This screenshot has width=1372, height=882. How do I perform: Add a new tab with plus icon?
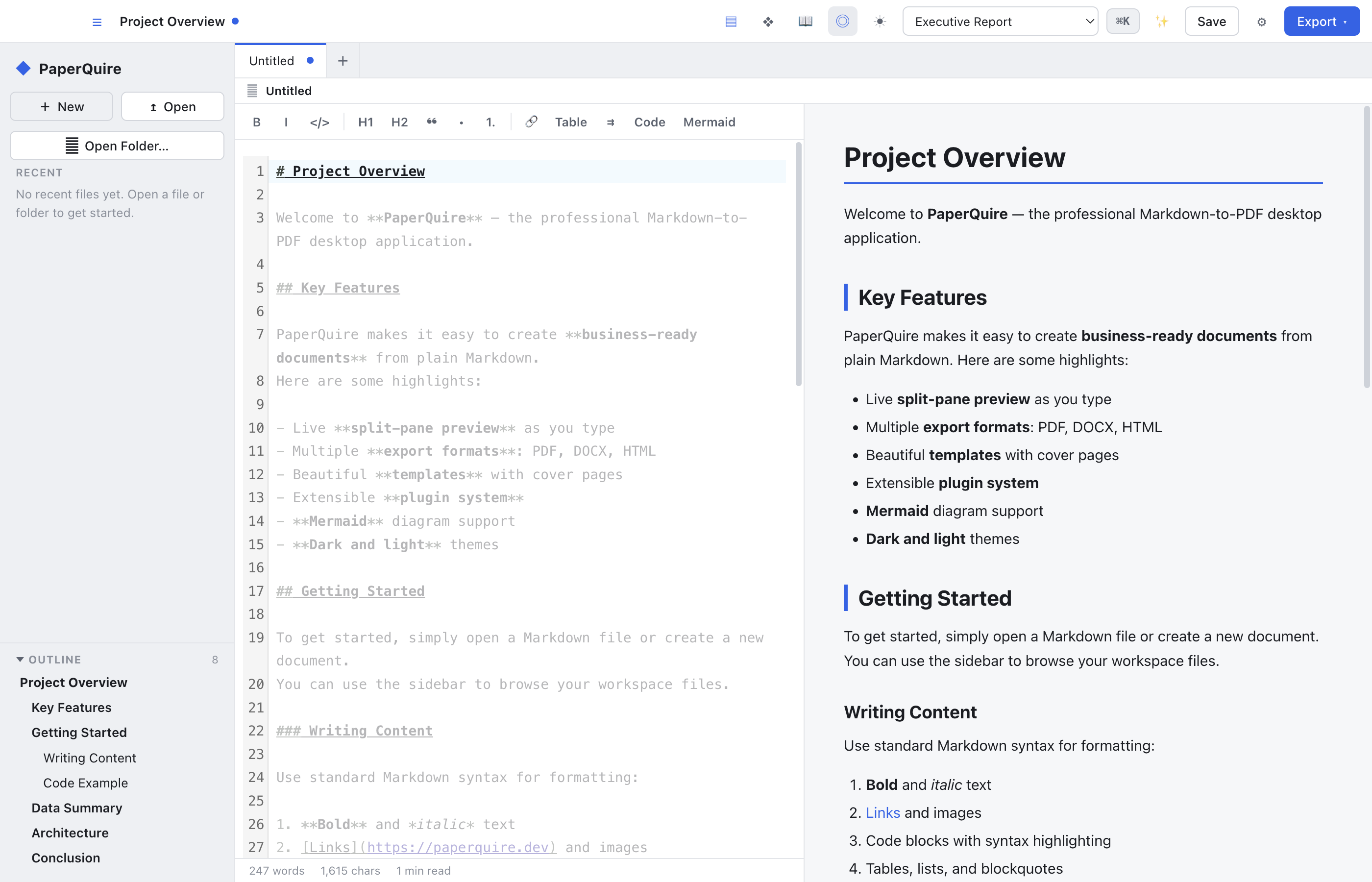pyautogui.click(x=343, y=61)
